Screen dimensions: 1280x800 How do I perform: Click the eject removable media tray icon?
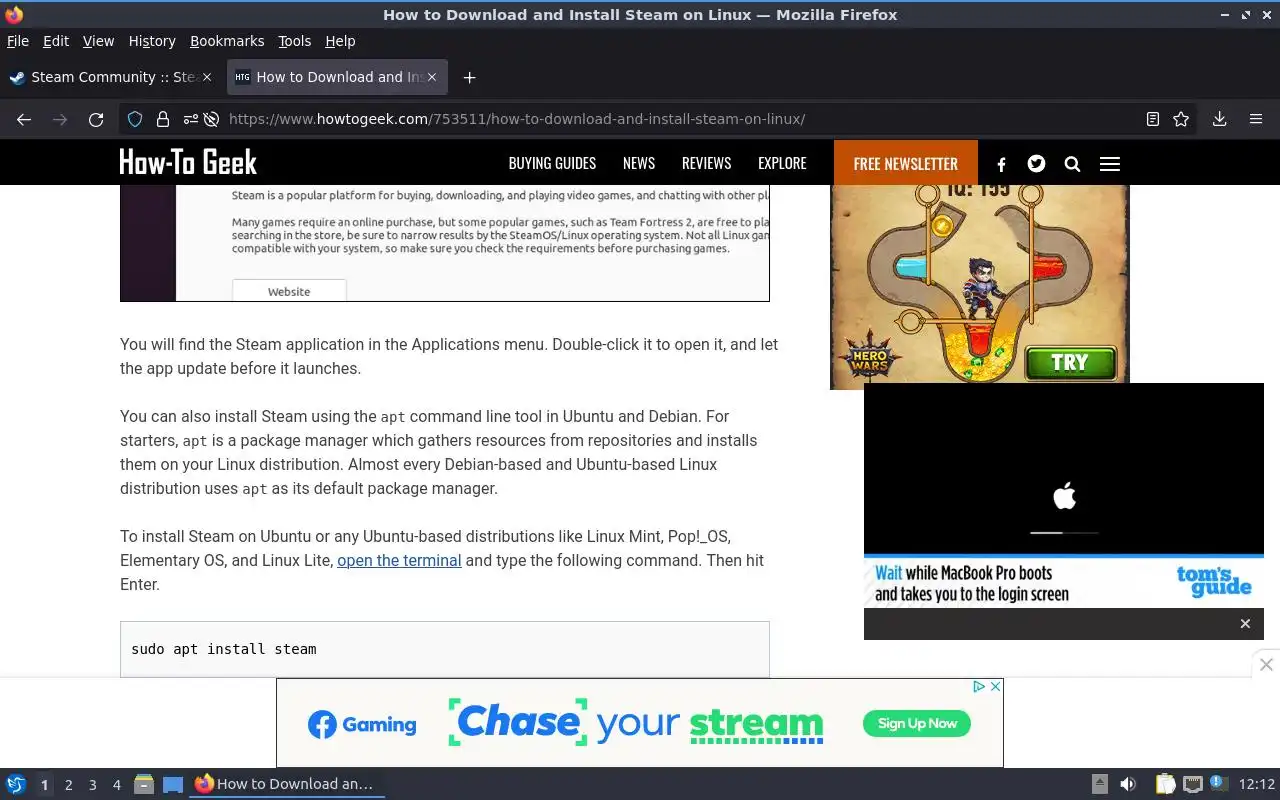point(1099,784)
